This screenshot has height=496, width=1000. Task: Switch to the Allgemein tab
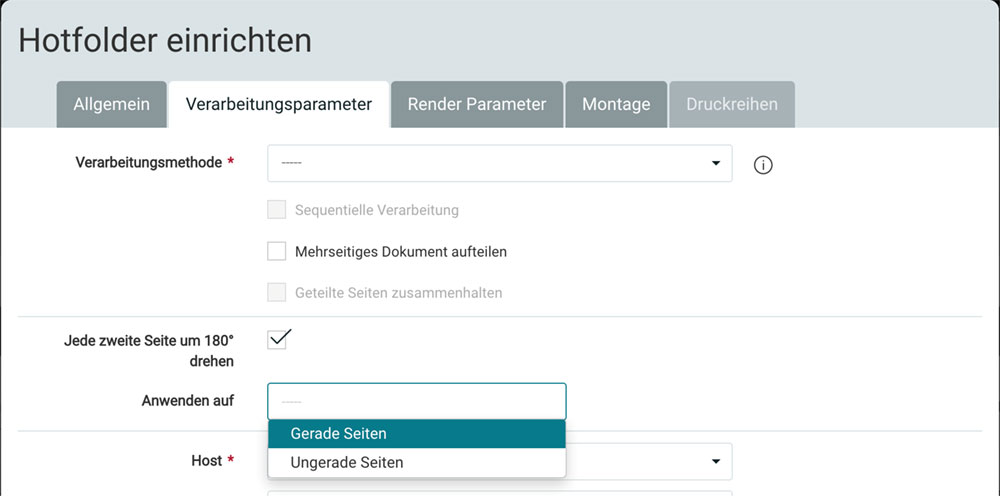(111, 105)
